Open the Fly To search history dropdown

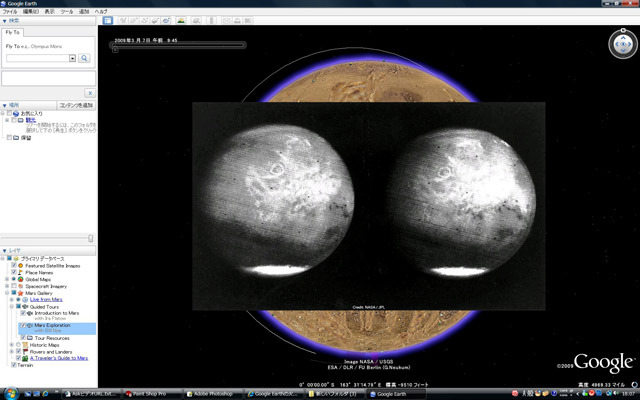tap(72, 58)
